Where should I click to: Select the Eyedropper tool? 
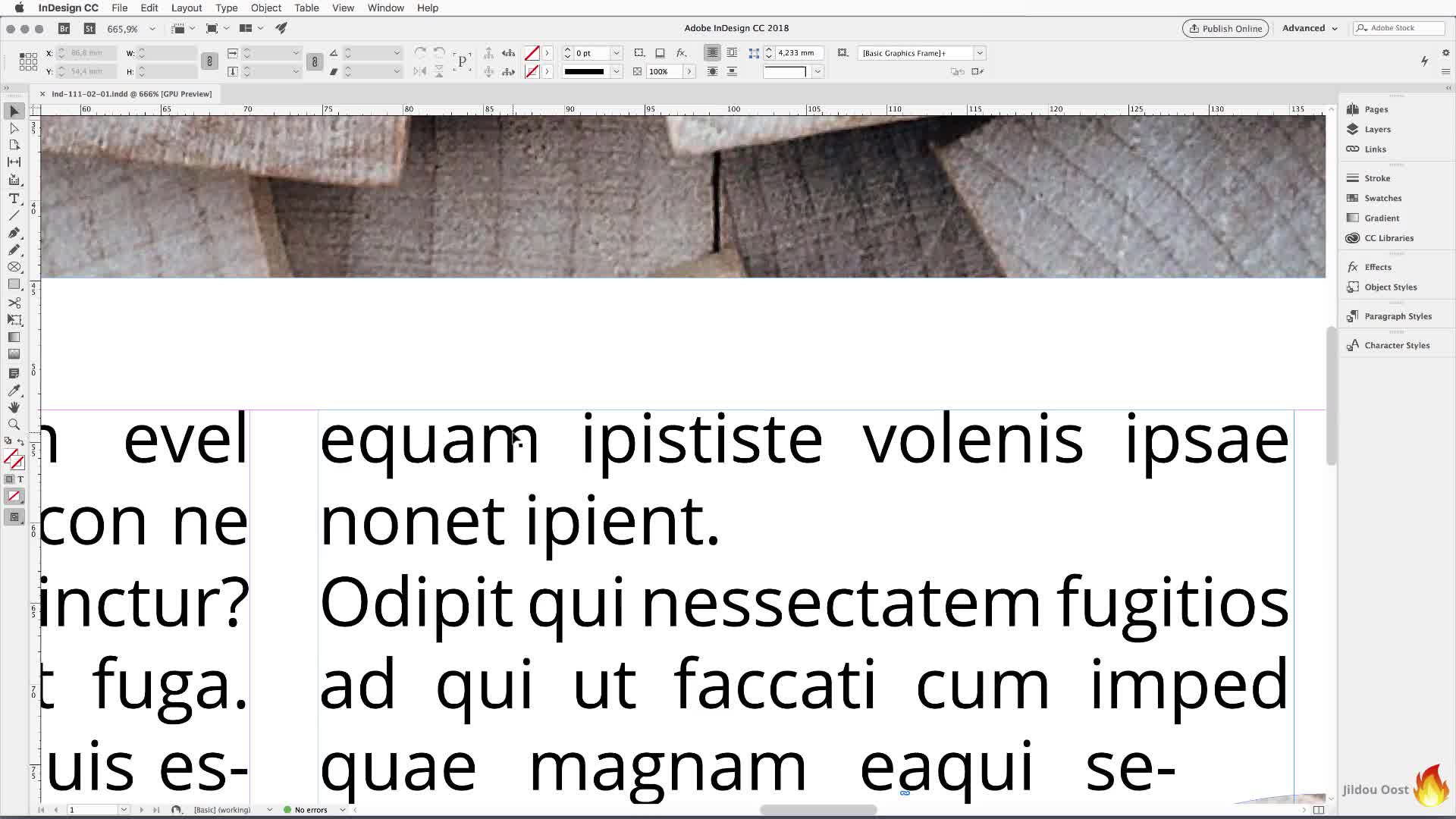pyautogui.click(x=14, y=391)
